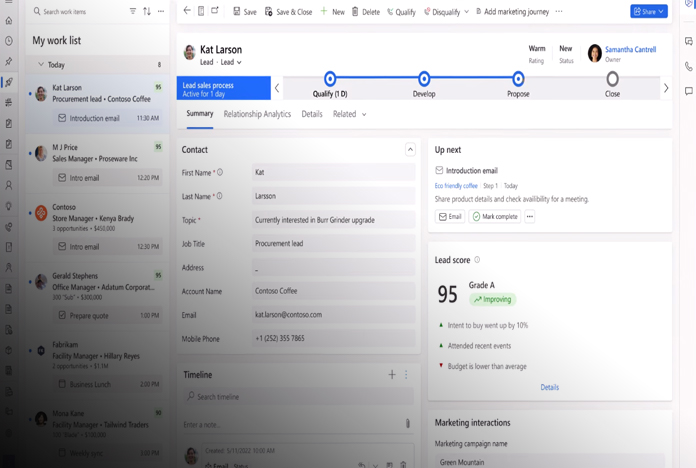Open the Disqualify dropdown arrow
The height and width of the screenshot is (468, 696).
click(x=467, y=12)
